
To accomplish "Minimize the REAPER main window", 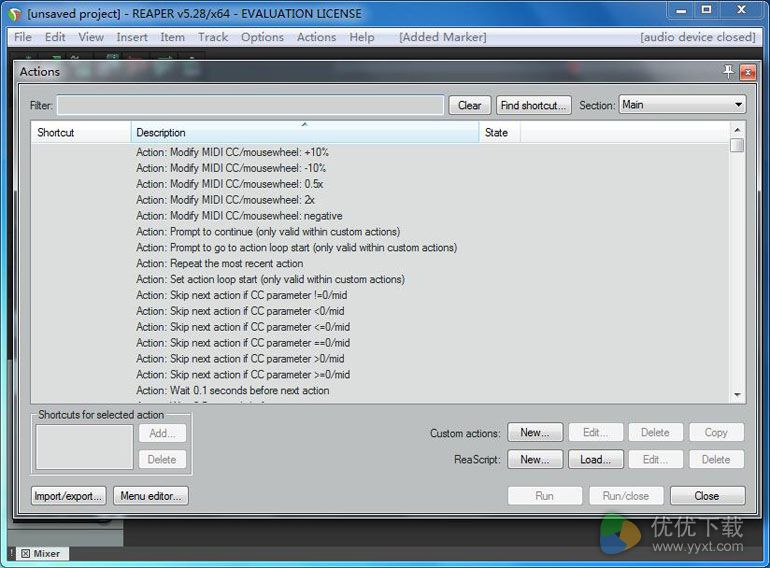I will [681, 10].
